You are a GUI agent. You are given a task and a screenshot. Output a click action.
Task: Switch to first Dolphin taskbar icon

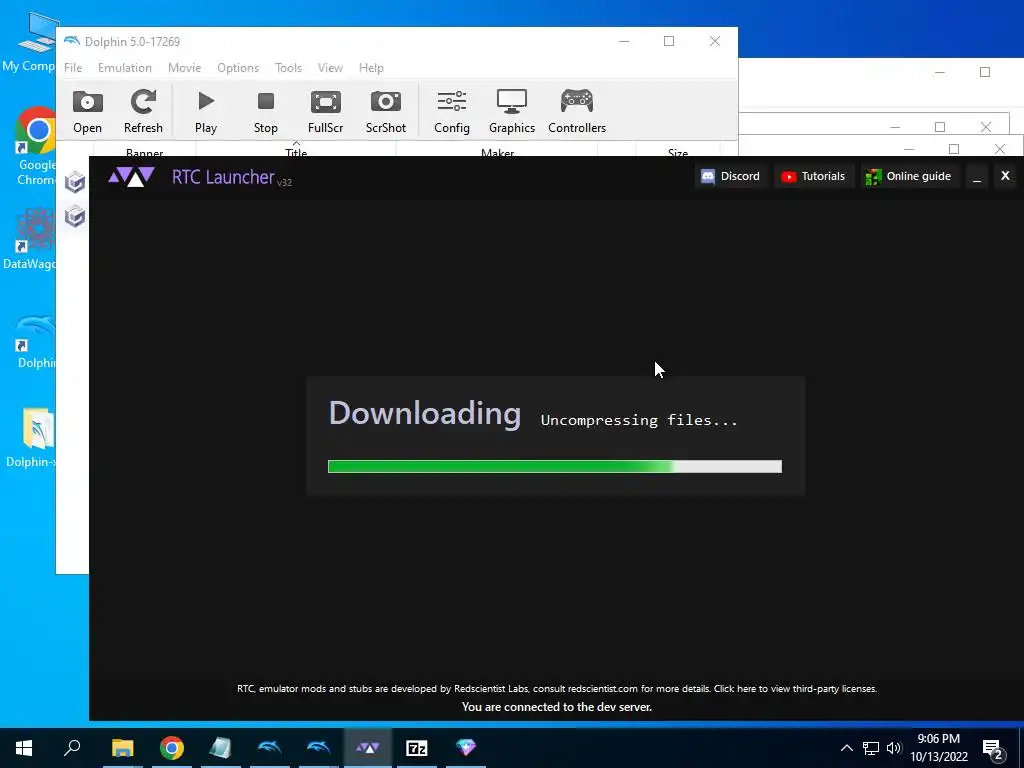(270, 748)
